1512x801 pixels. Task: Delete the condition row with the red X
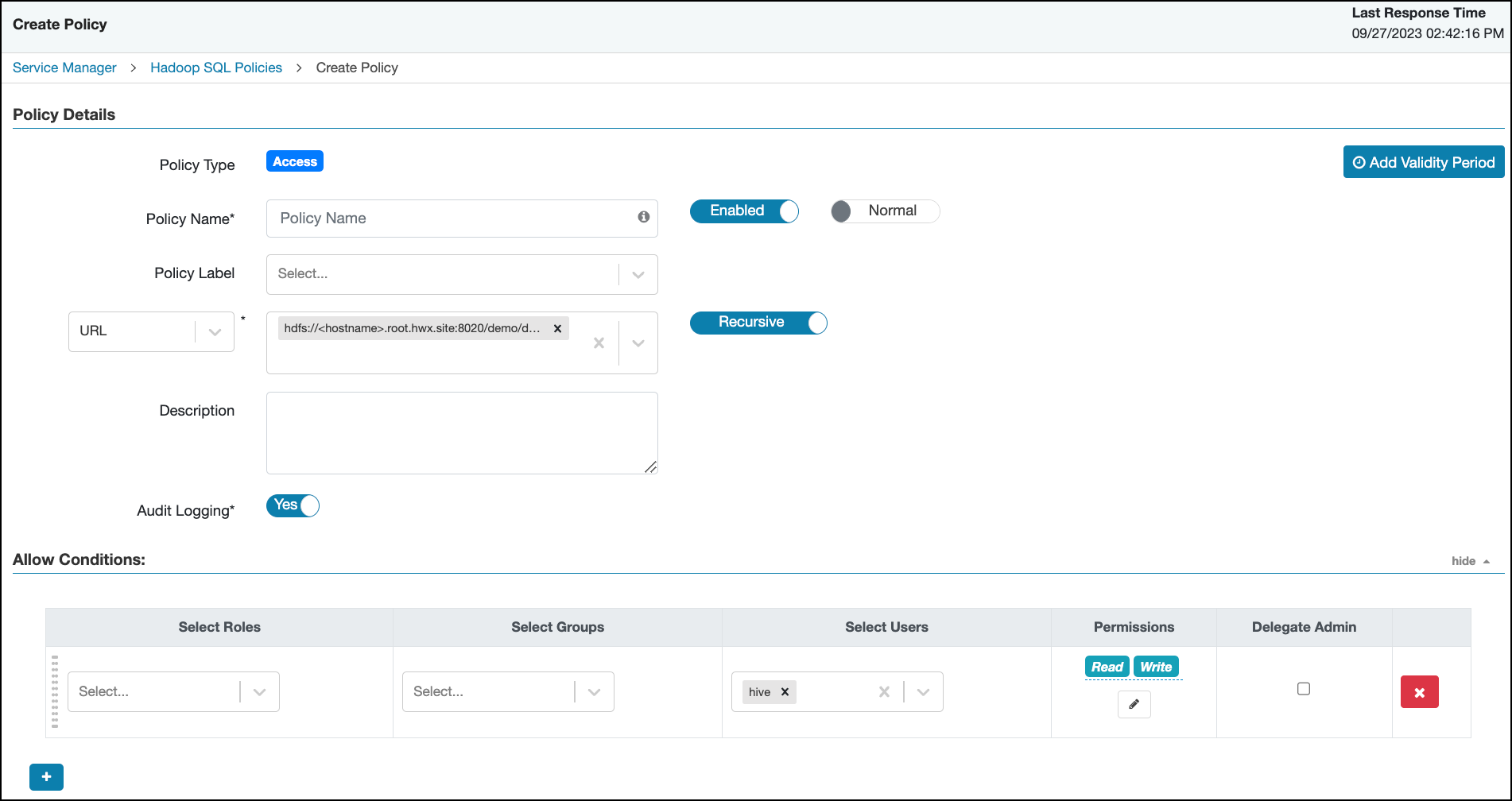pyautogui.click(x=1420, y=691)
